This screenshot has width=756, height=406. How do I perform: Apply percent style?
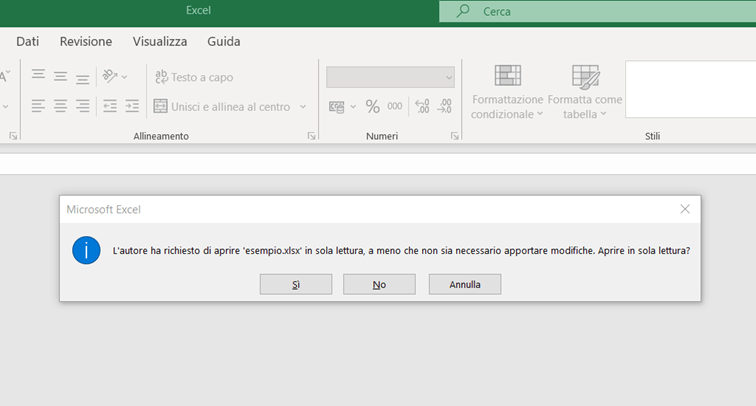[372, 107]
